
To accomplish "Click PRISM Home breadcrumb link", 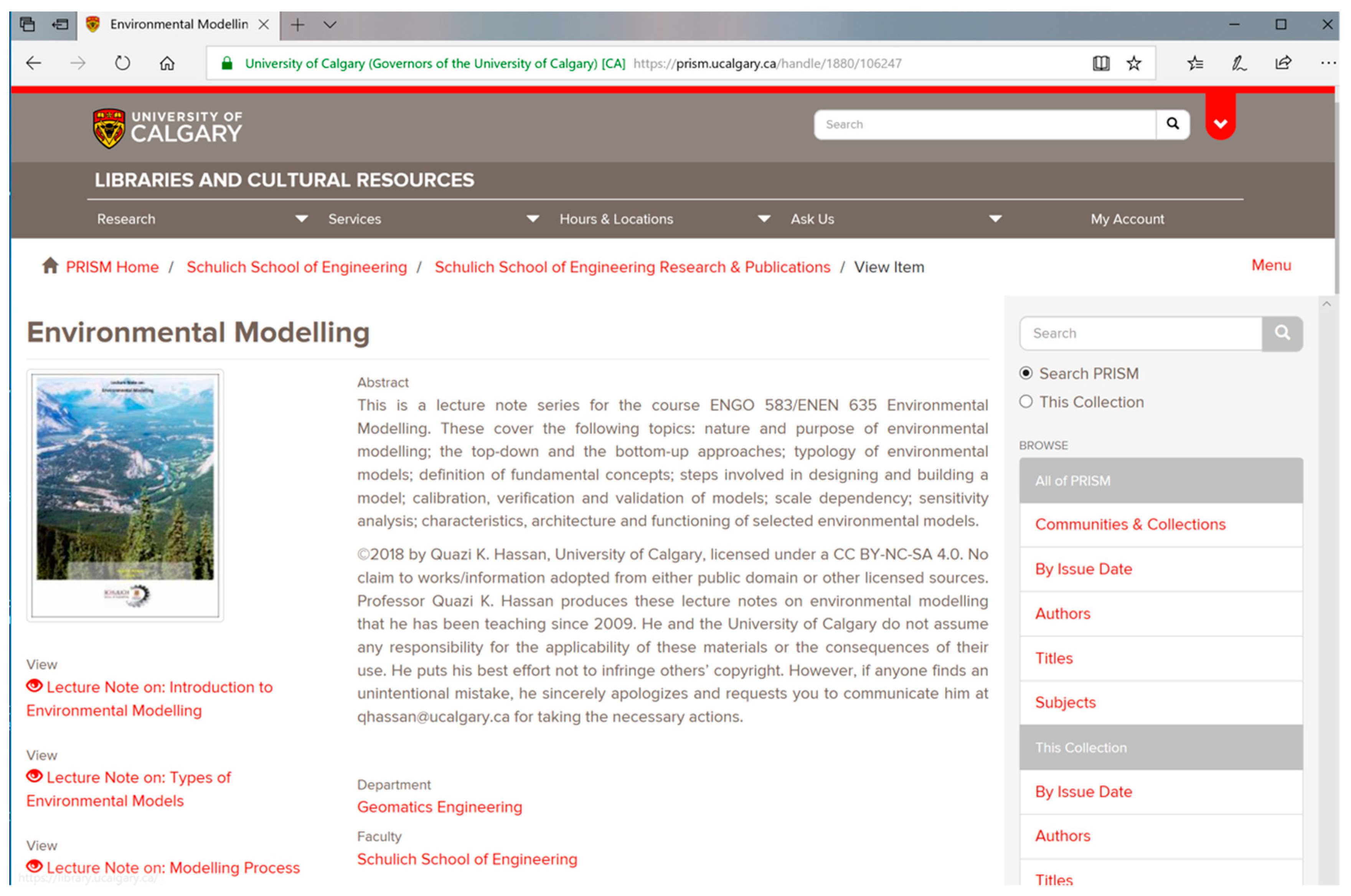I will (112, 267).
